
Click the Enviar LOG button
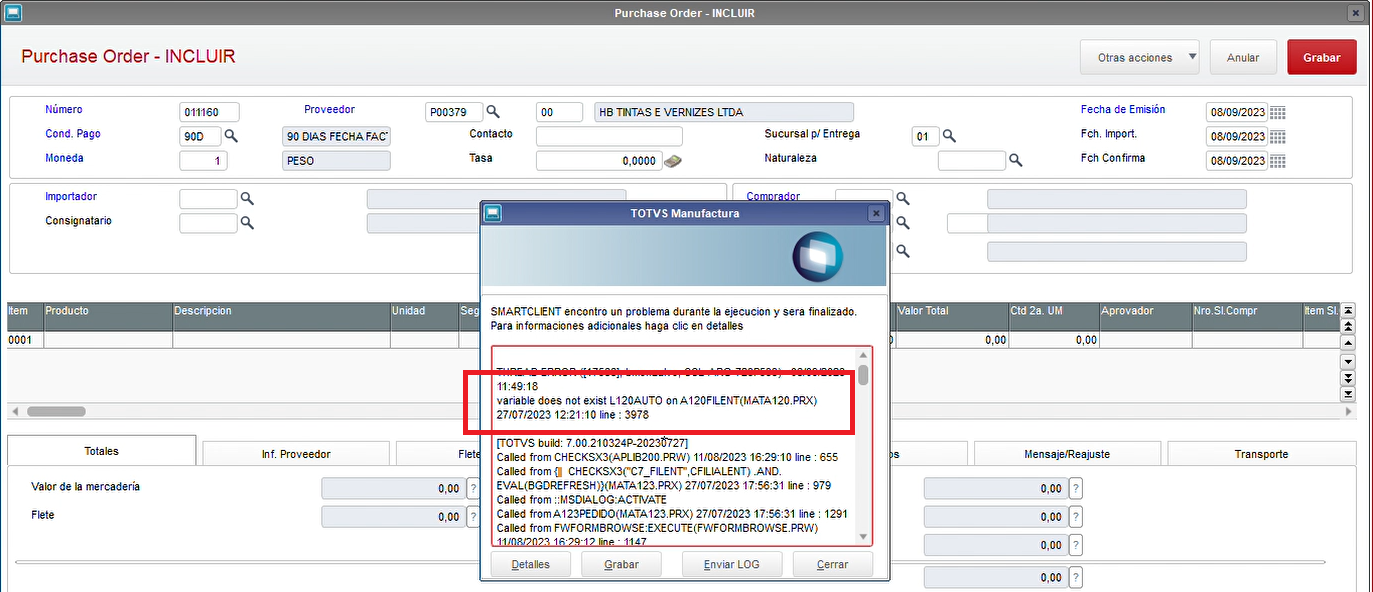(x=732, y=564)
